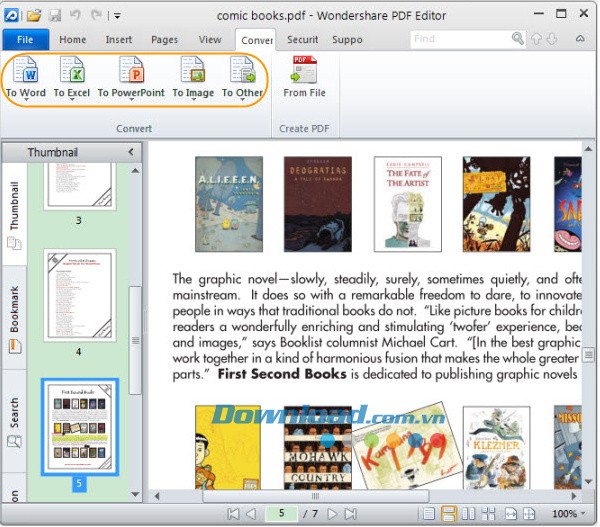Go to previous page arrow

click(251, 514)
